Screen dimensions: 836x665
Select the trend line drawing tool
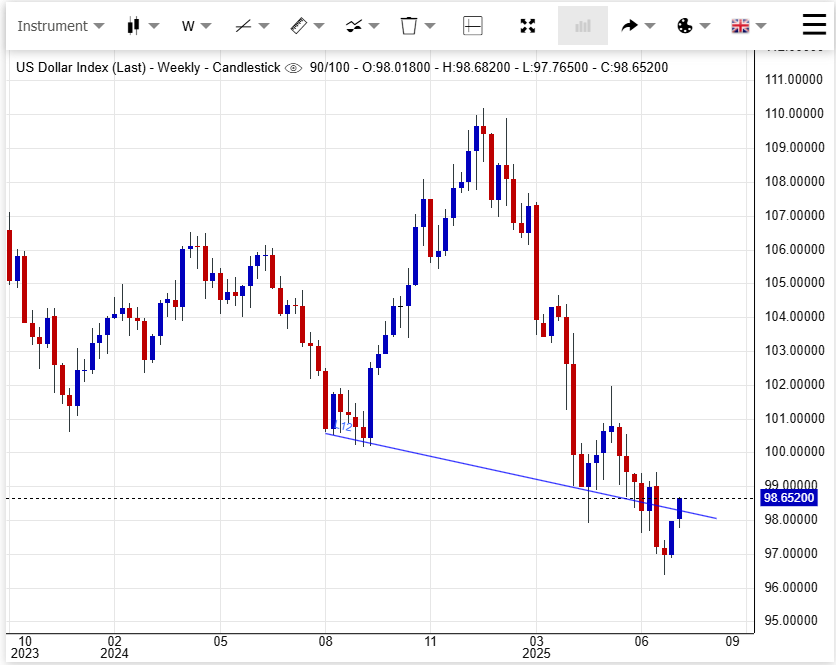(243, 26)
